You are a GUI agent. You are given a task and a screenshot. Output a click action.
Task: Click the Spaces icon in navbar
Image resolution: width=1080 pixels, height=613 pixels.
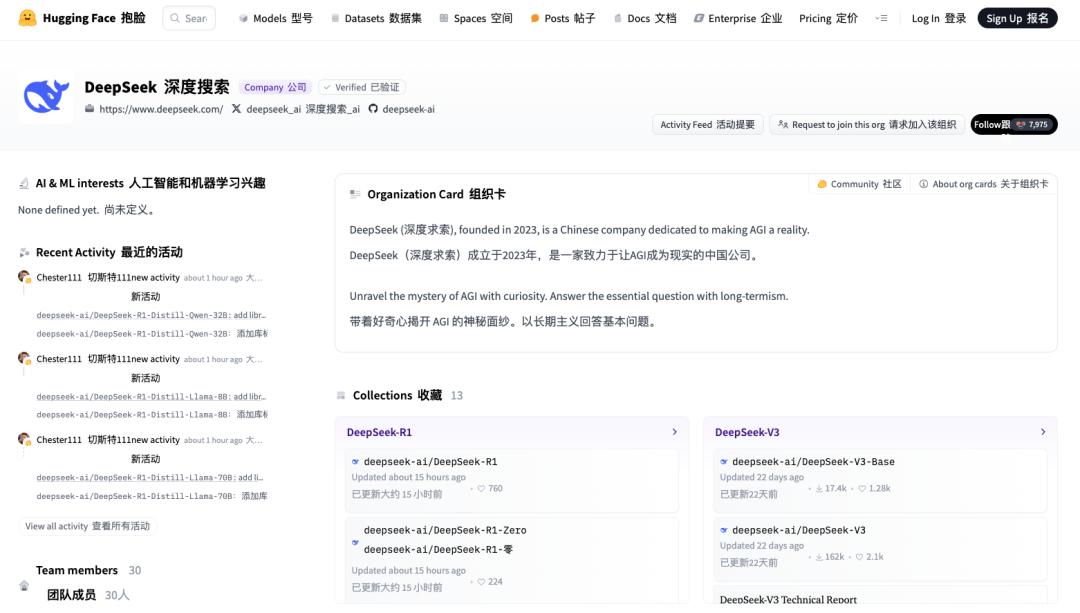444,18
